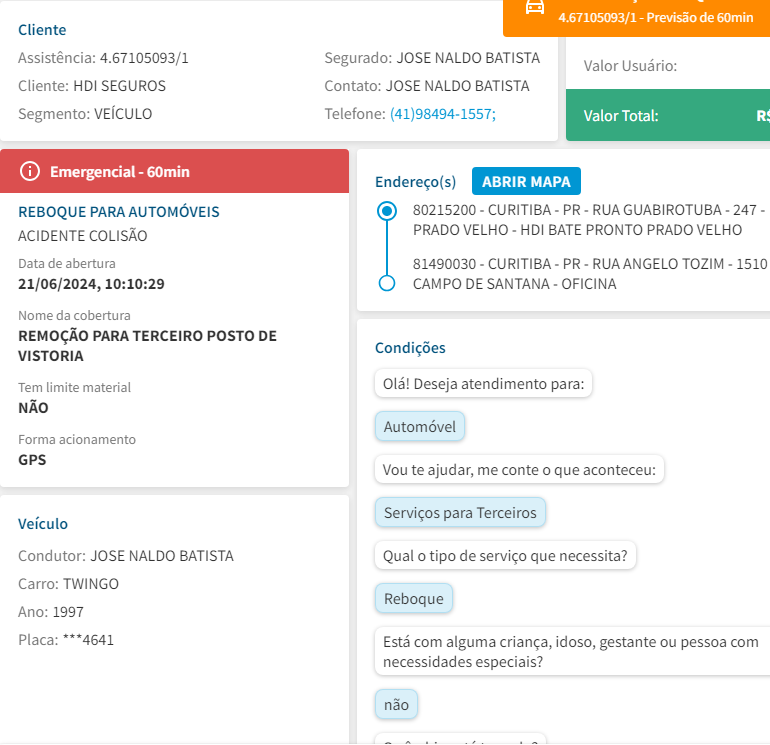Click the Endereço(s) section heading
This screenshot has width=770, height=745.
click(x=415, y=182)
